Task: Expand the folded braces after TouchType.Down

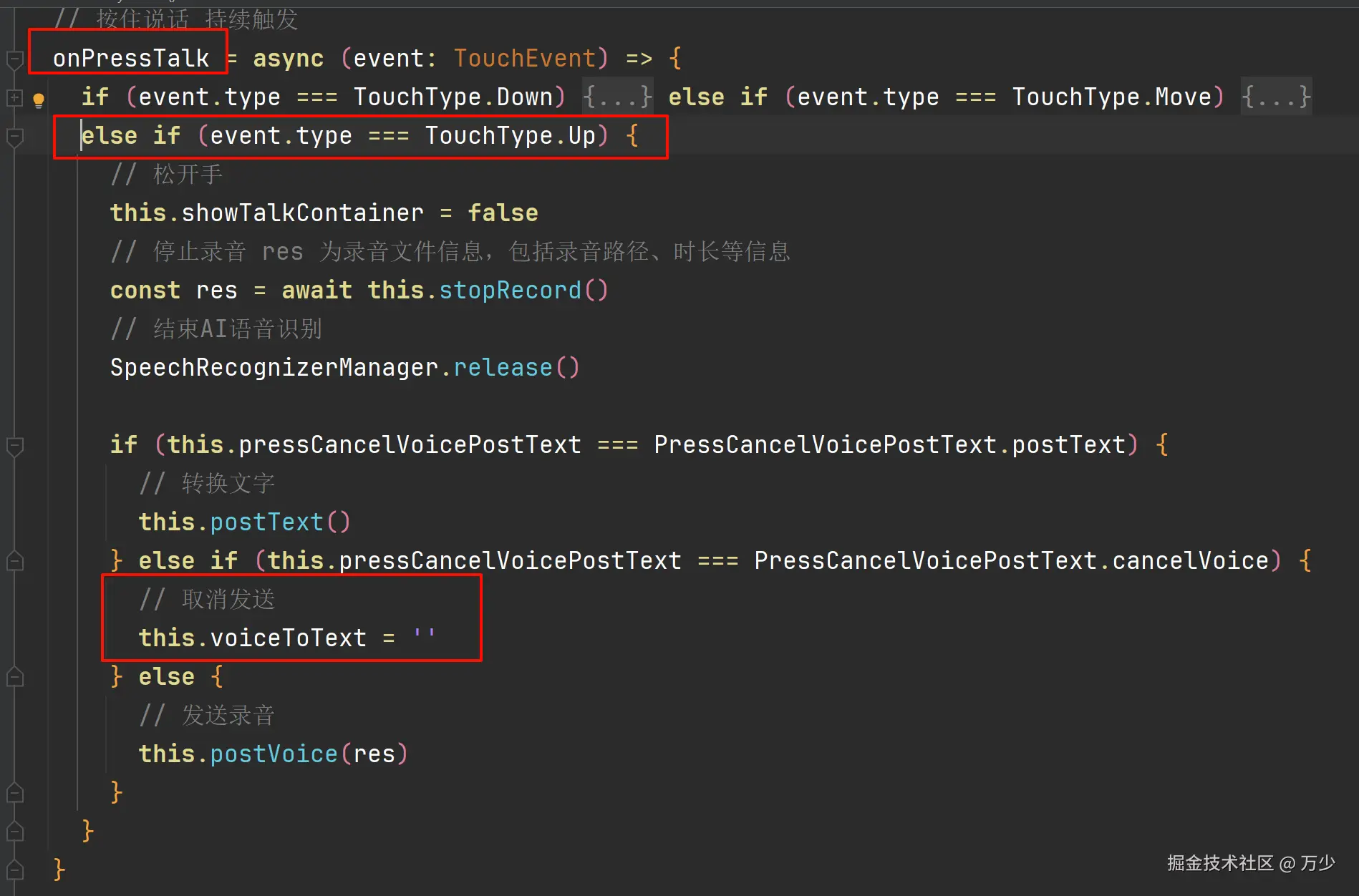Action: (616, 97)
